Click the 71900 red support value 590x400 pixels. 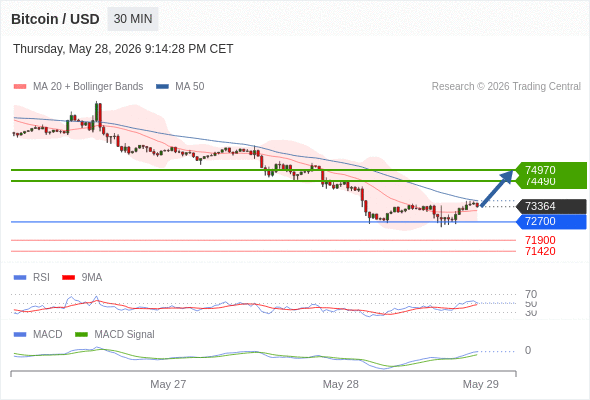coord(540,240)
